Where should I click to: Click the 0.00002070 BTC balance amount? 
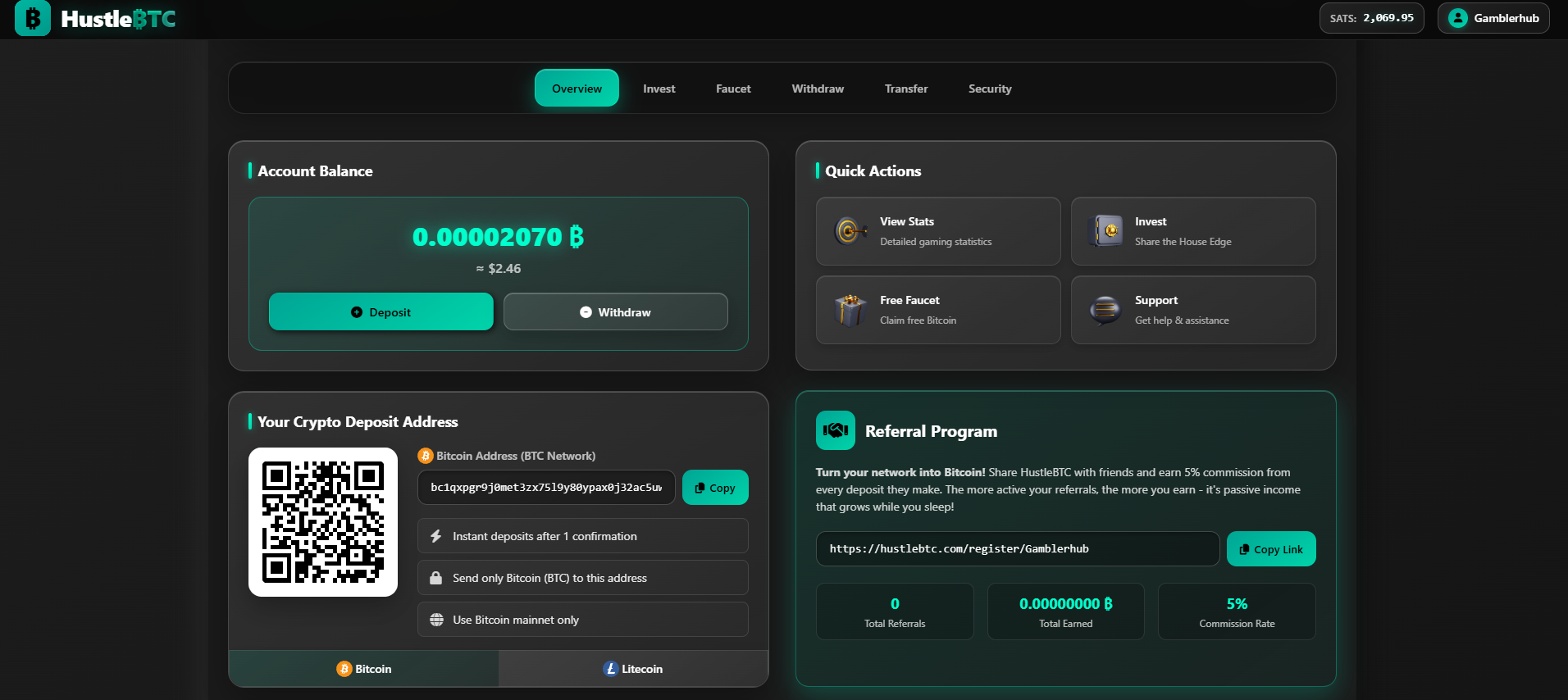coord(499,237)
